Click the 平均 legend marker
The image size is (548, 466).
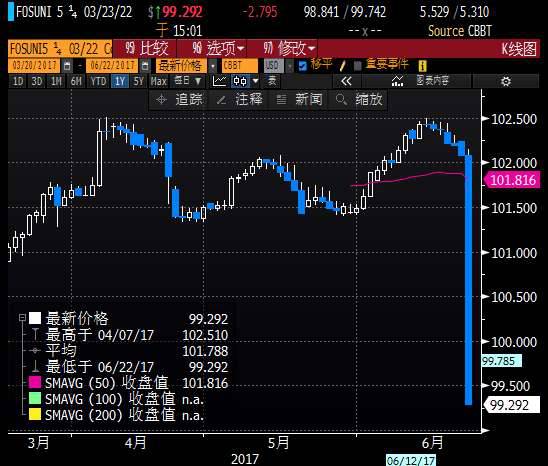point(35,351)
